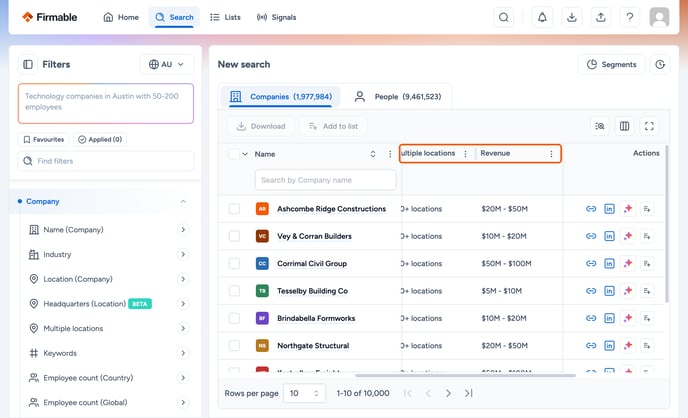
Task: Toggle the select-all rows checkbox
Action: (x=234, y=154)
